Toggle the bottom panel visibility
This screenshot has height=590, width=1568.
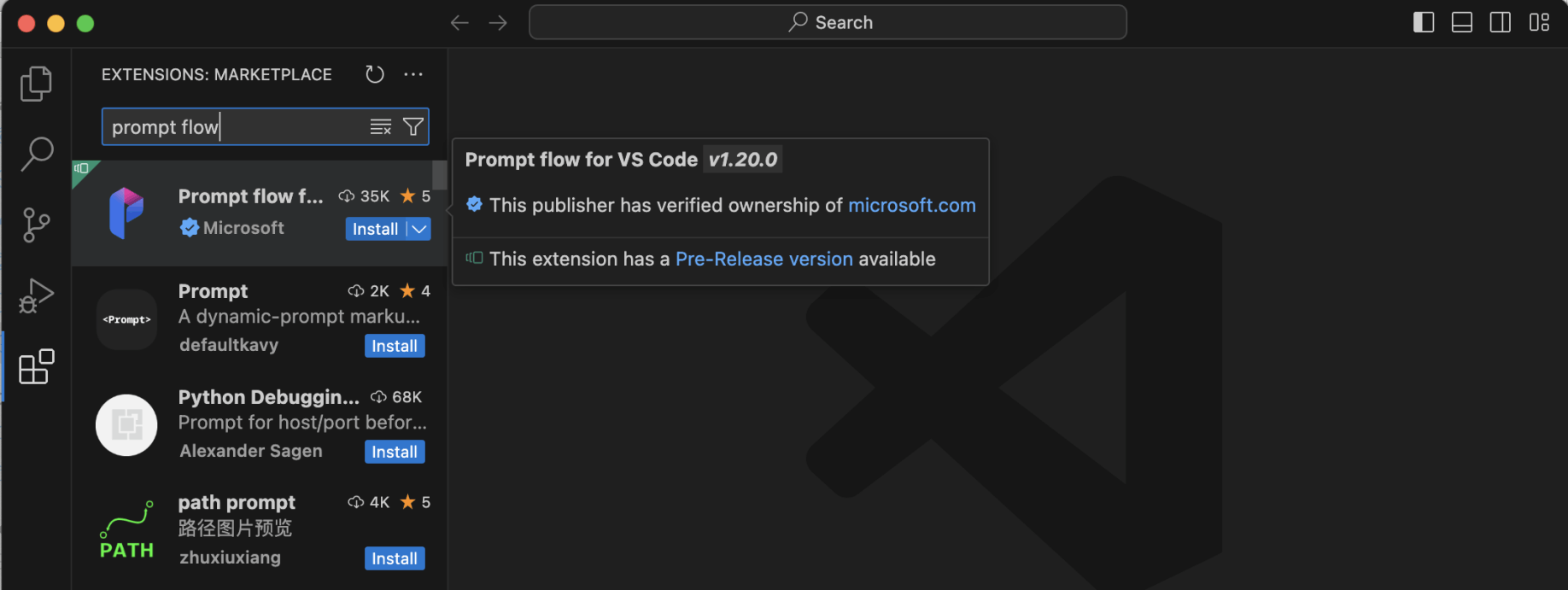pyautogui.click(x=1462, y=22)
